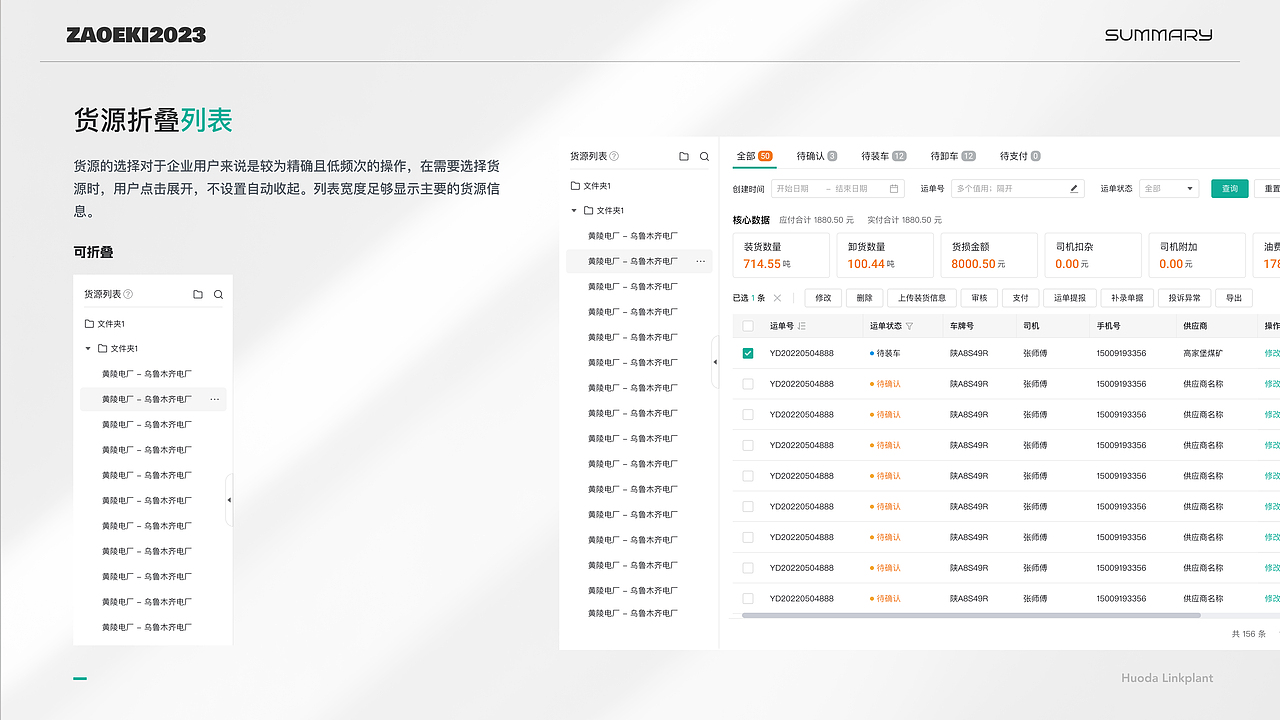Click the 开始日期 date input
The image size is (1280, 720).
click(x=793, y=188)
